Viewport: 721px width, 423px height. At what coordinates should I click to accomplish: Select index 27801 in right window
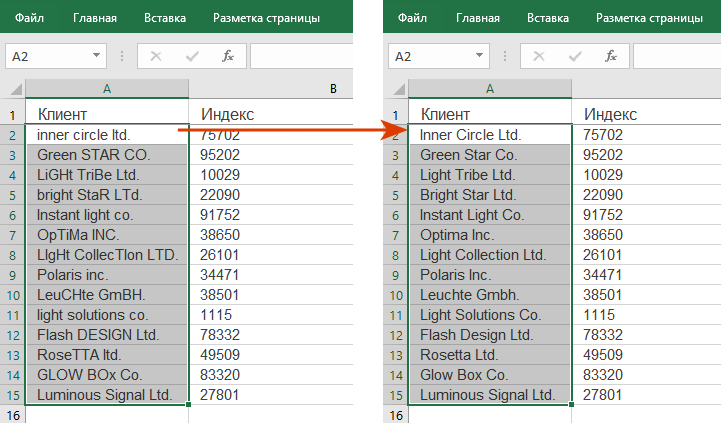pos(646,395)
